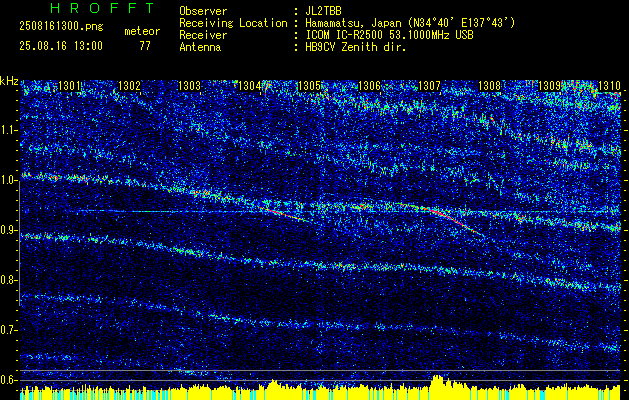Click the ICOM IC-R2500 53.1000MHz USB text
Image resolution: width=629 pixels, height=400 pixels.
389,35
